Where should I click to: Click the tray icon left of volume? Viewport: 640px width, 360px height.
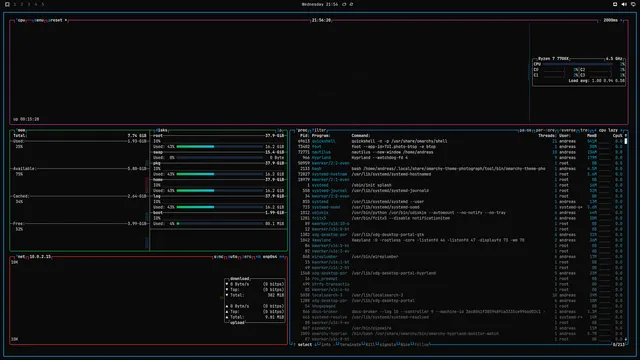(x=615, y=4)
